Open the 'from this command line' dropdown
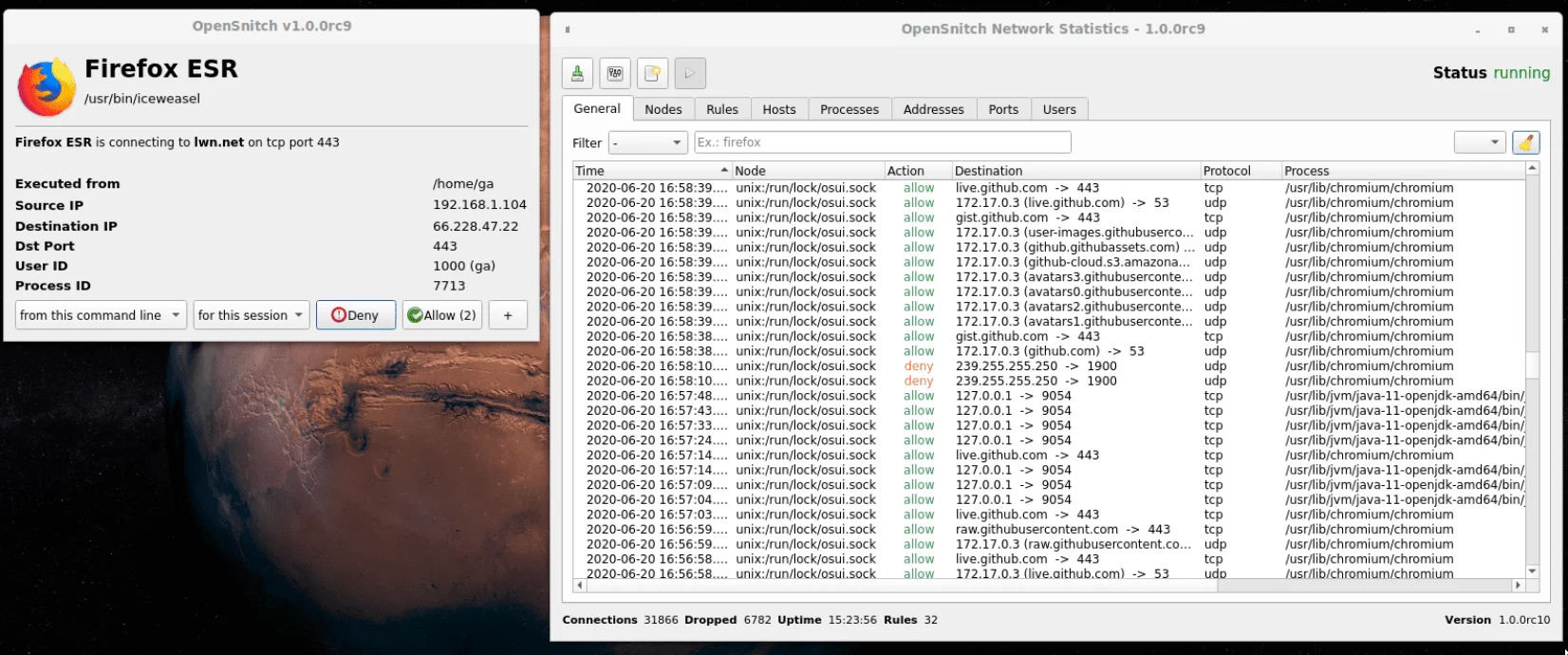Viewport: 1568px width, 655px height. (101, 315)
